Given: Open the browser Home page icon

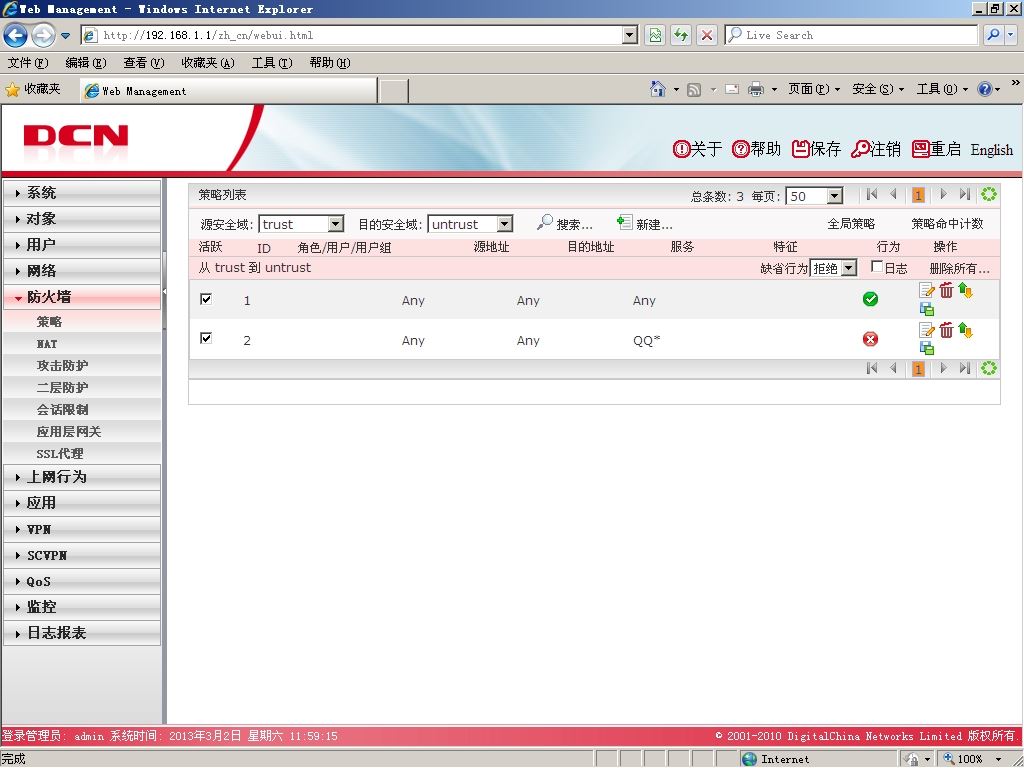Looking at the screenshot, I should [x=658, y=89].
